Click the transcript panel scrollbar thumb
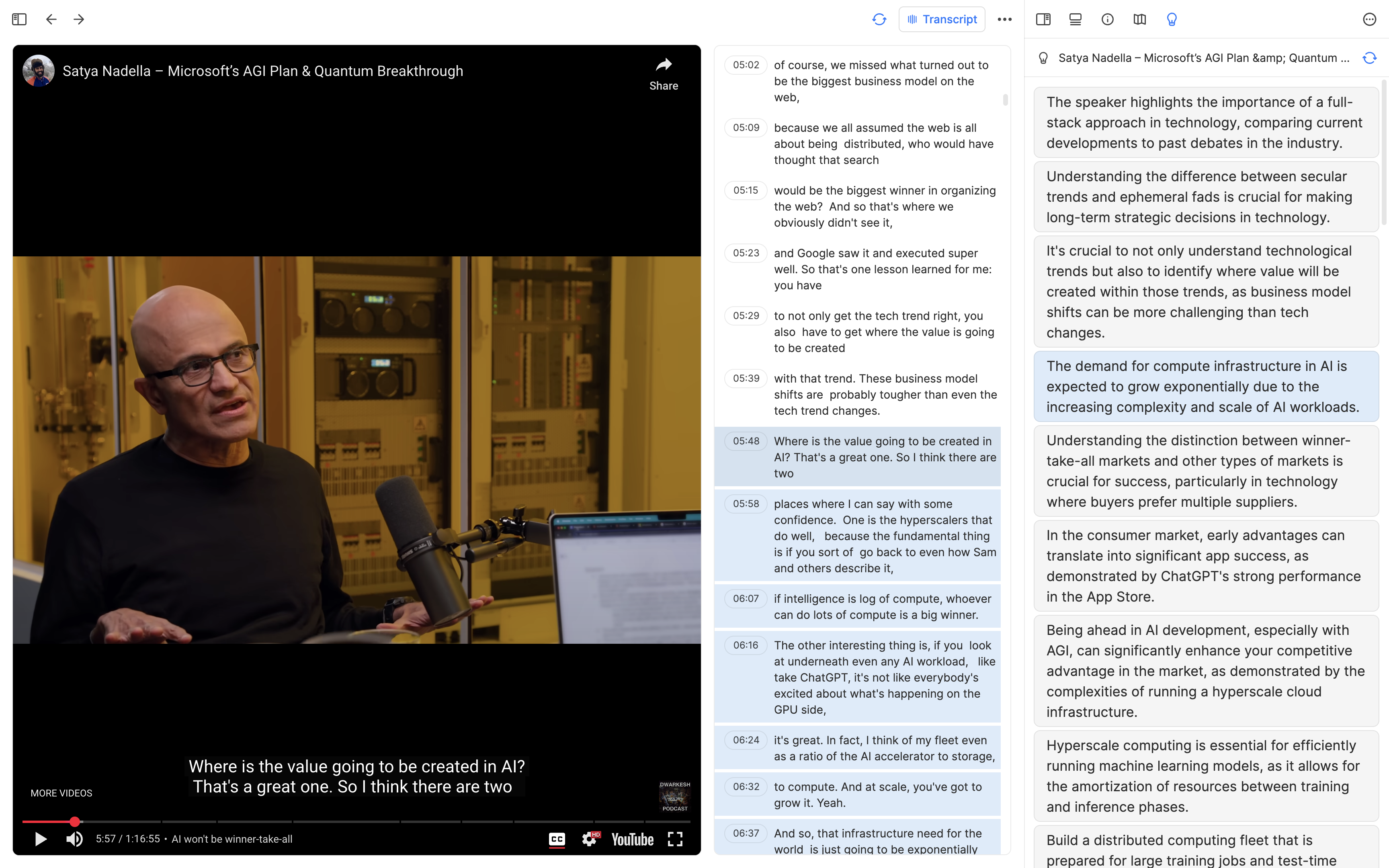The width and height of the screenshot is (1389, 868). (1005, 100)
